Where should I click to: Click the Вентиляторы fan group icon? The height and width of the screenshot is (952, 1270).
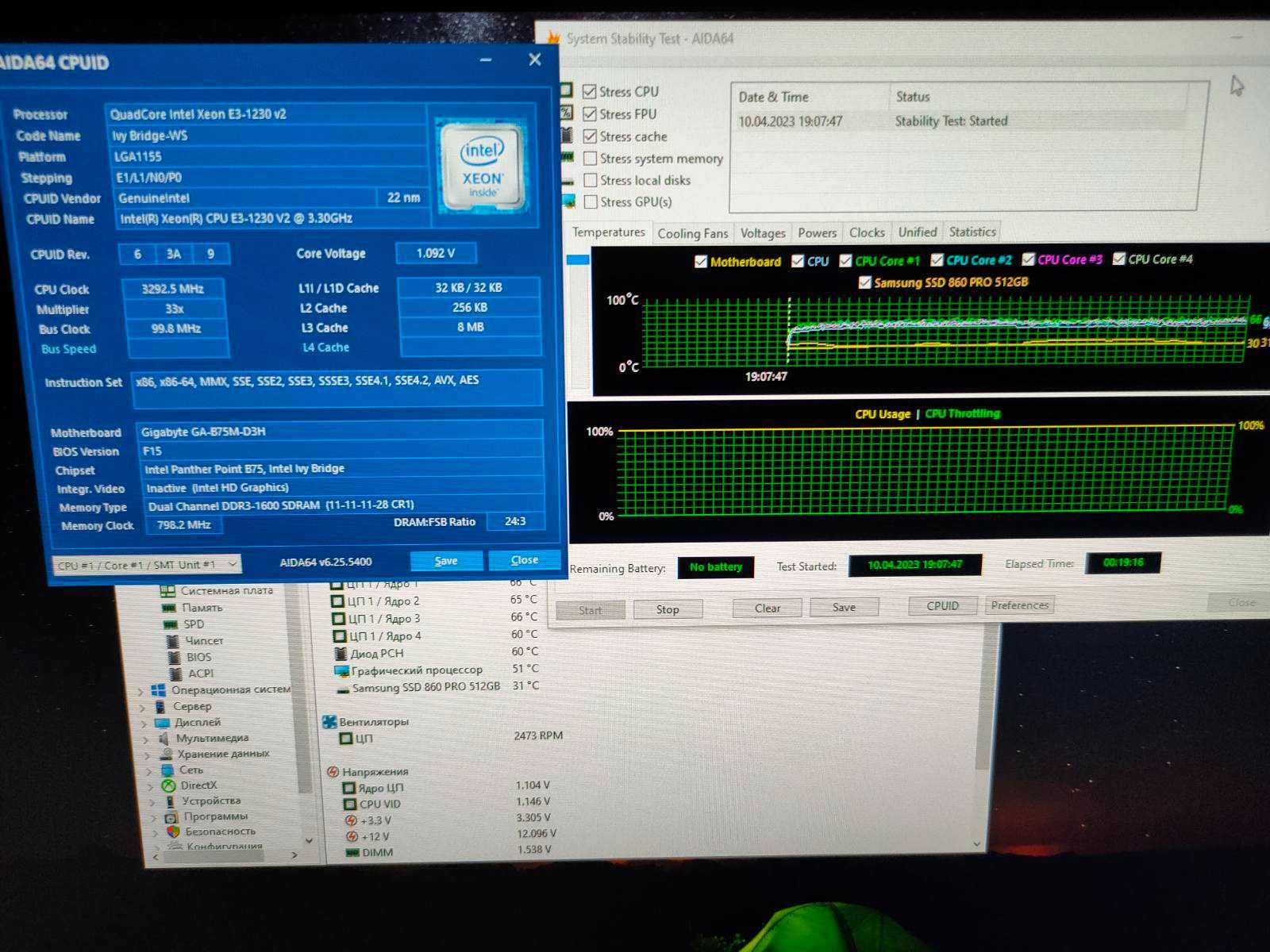329,722
